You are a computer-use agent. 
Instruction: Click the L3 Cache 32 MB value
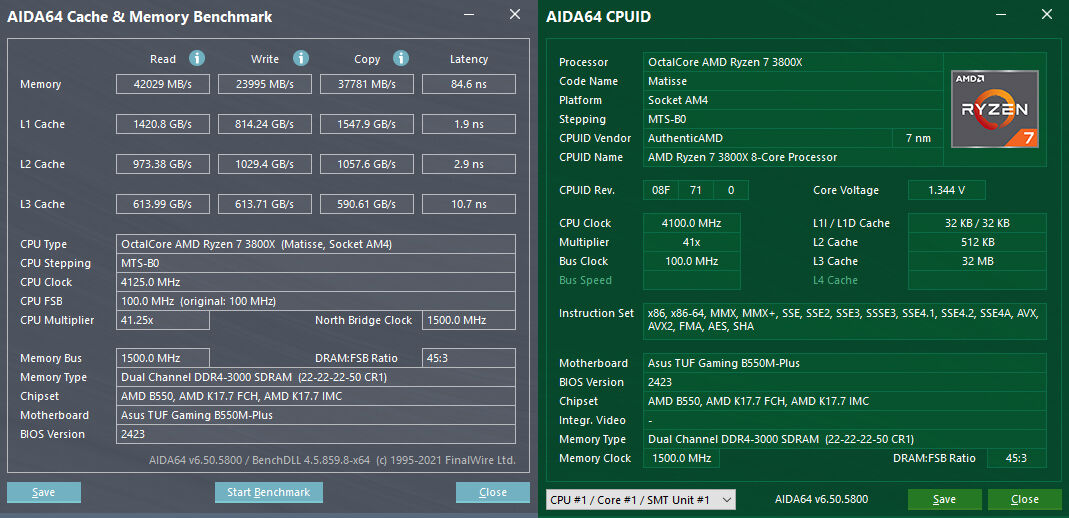coord(977,261)
